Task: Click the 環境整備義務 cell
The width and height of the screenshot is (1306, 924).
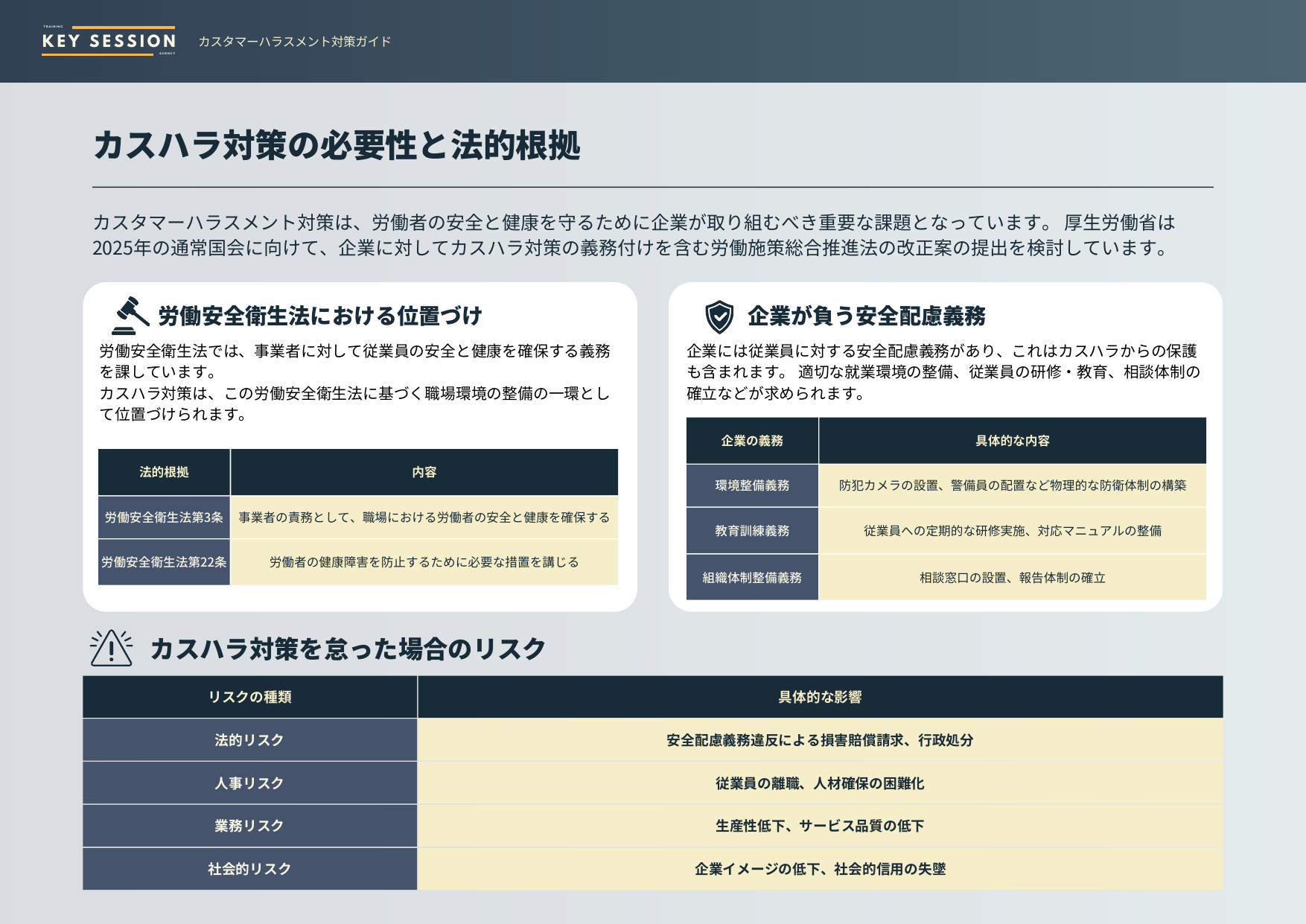Action: point(752,485)
